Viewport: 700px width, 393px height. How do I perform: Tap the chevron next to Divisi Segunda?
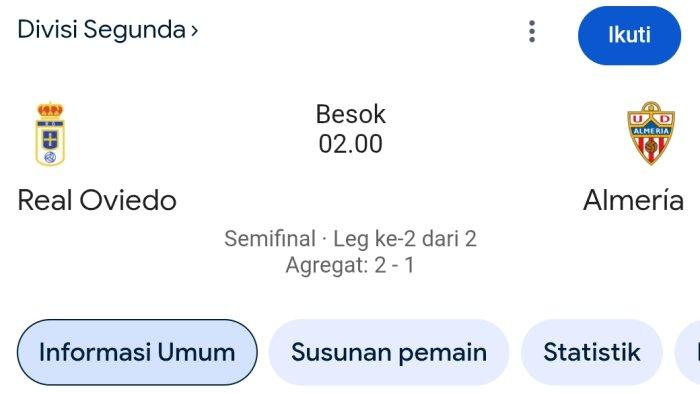tap(194, 31)
